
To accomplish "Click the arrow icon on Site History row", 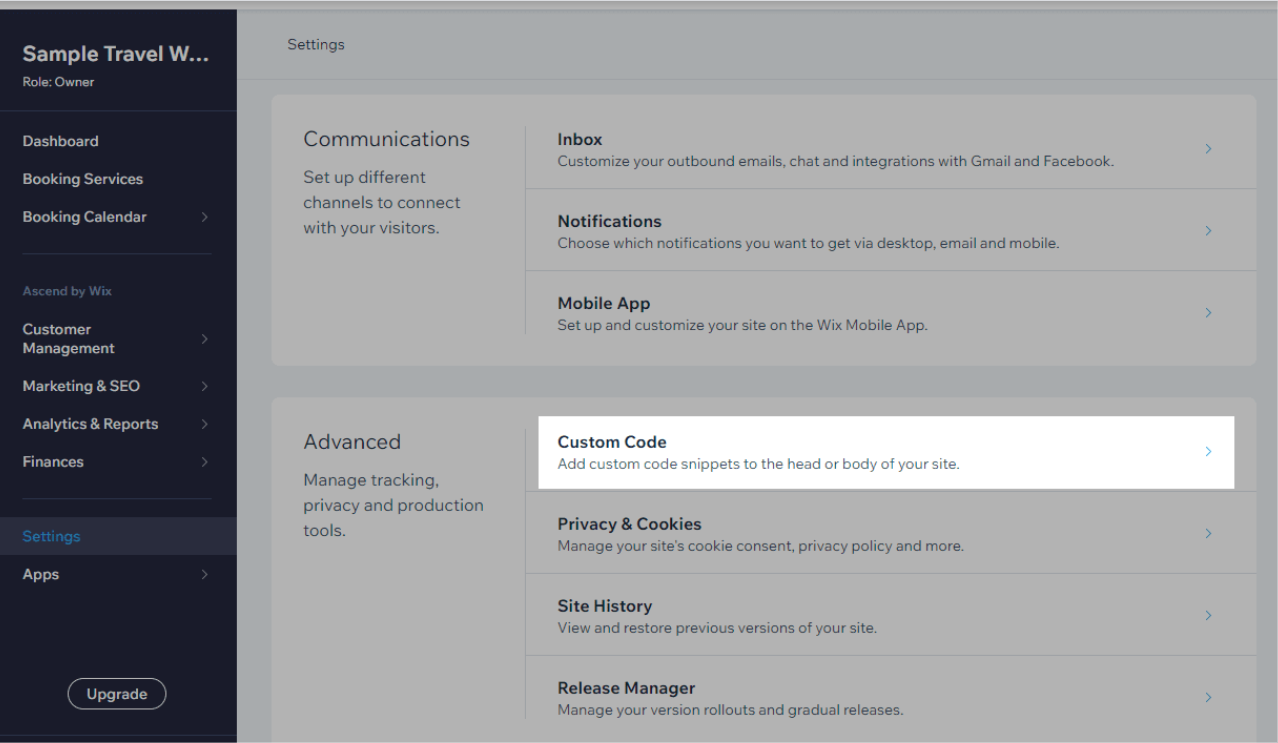I will 1208,616.
